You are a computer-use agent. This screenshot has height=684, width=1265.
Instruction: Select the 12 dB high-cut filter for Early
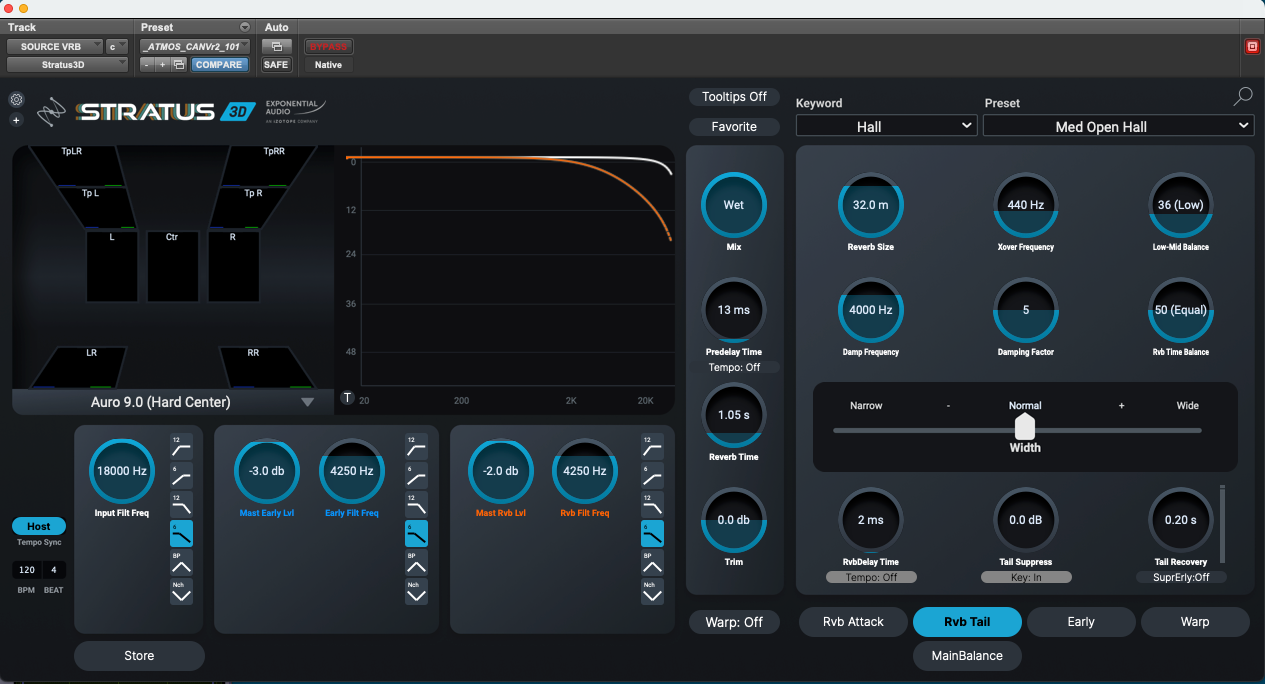pyautogui.click(x=416, y=504)
